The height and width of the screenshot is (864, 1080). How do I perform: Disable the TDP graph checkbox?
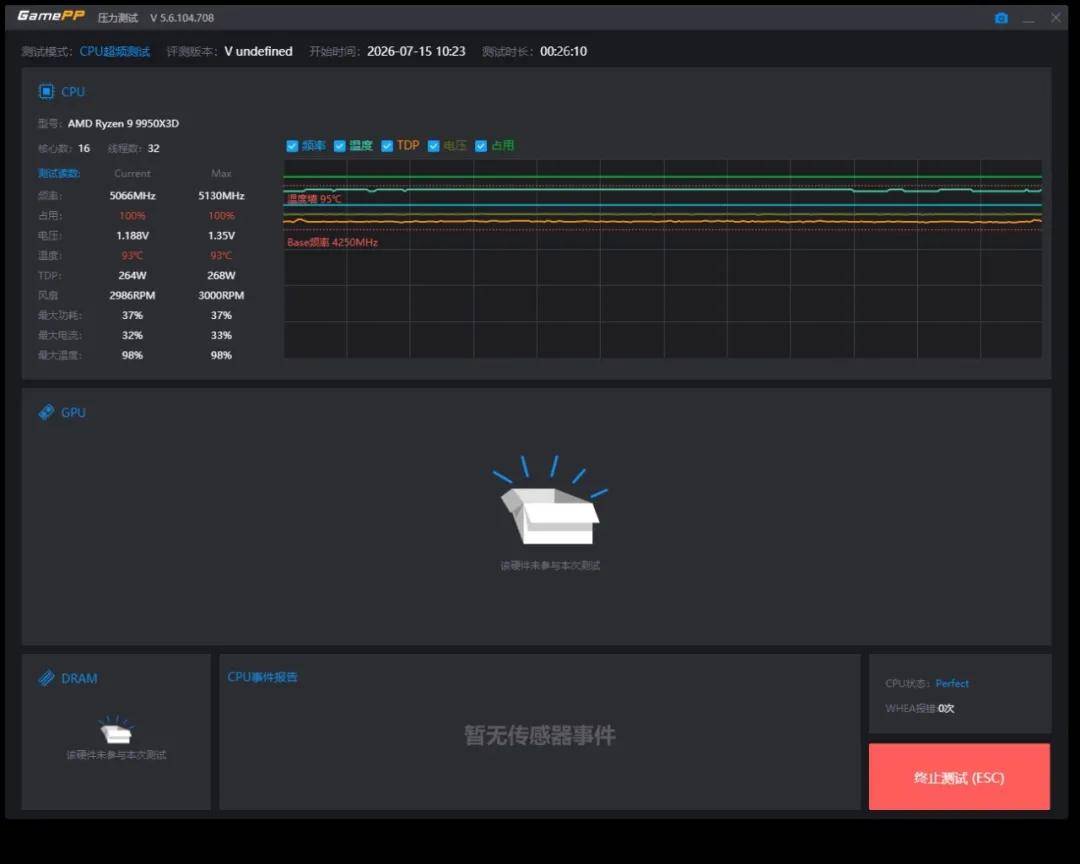pyautogui.click(x=387, y=146)
